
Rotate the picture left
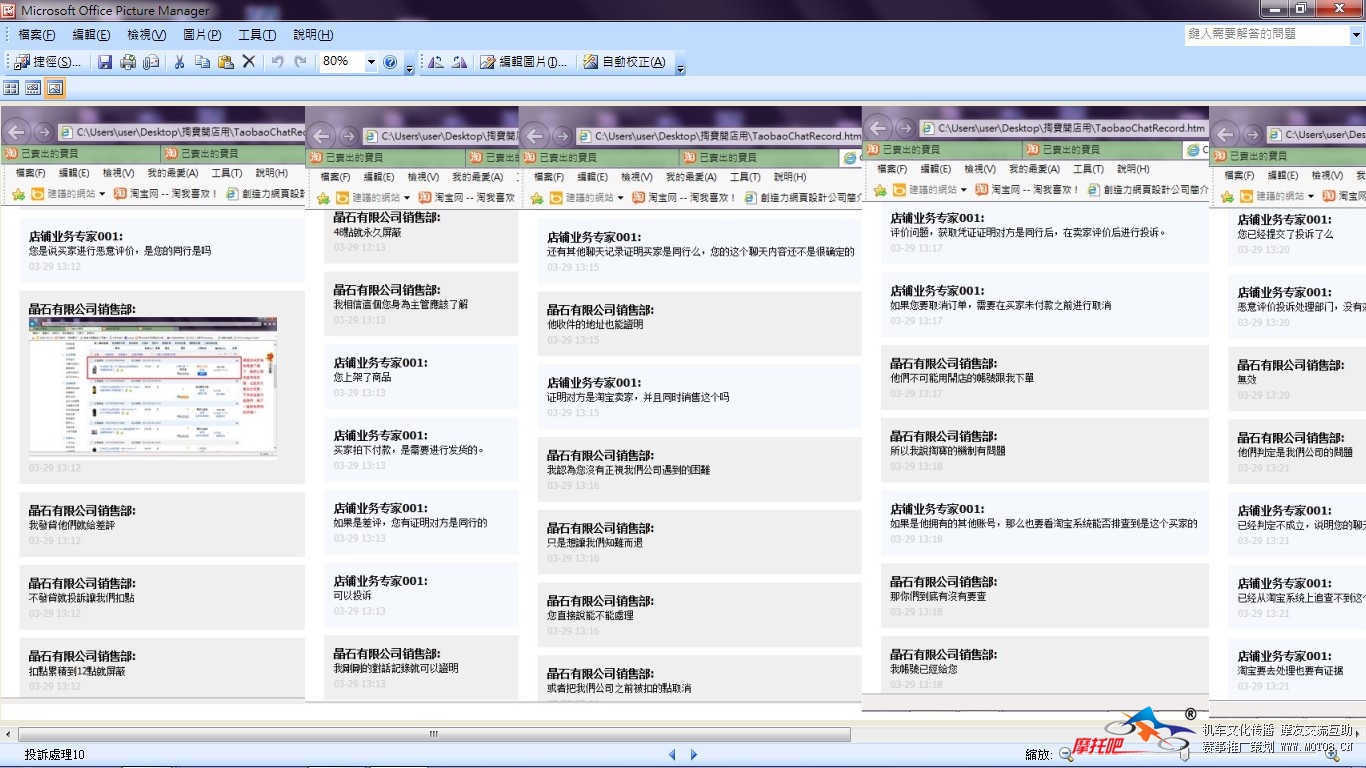(x=436, y=62)
